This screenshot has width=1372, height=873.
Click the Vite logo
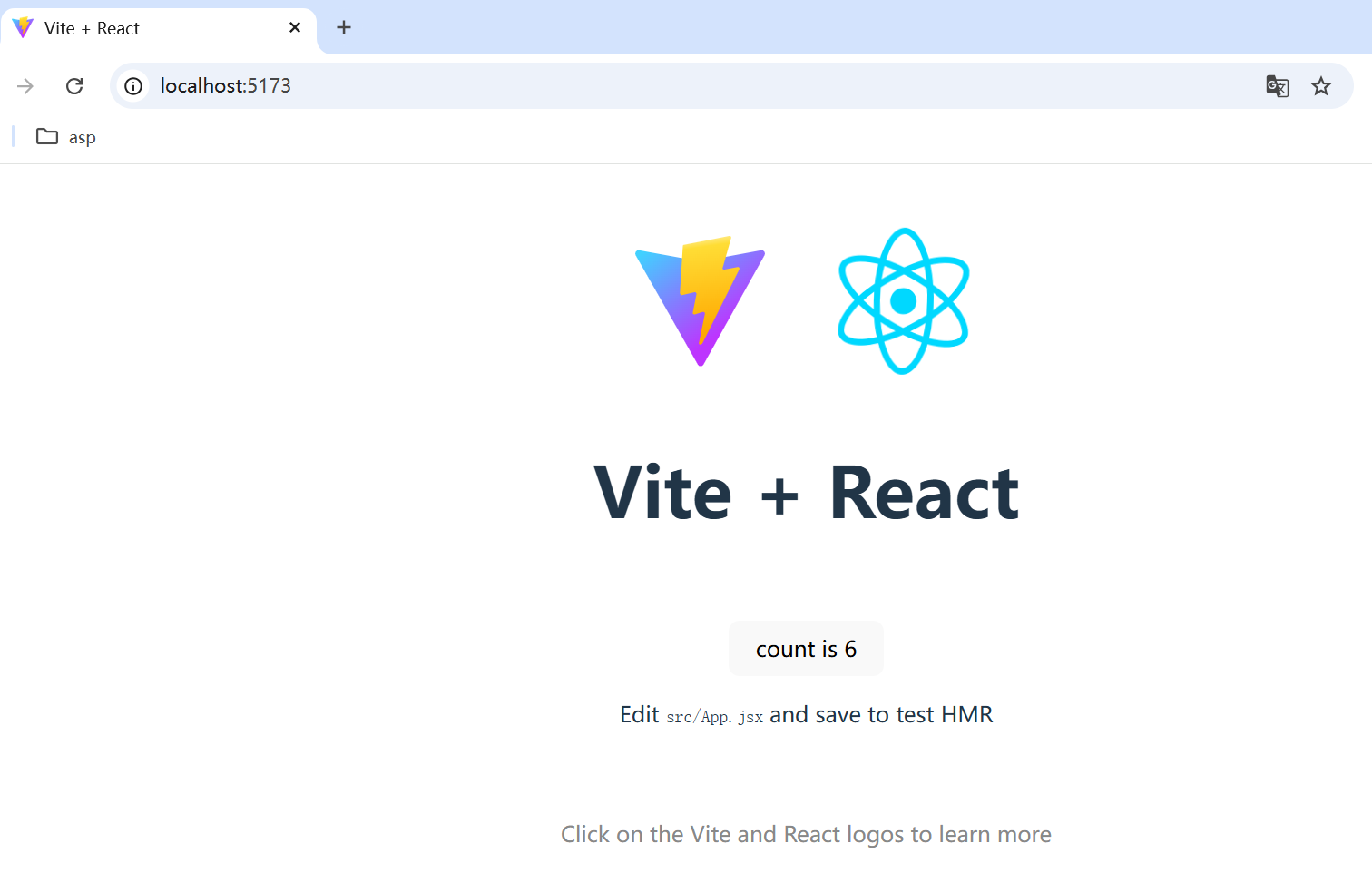(700, 301)
